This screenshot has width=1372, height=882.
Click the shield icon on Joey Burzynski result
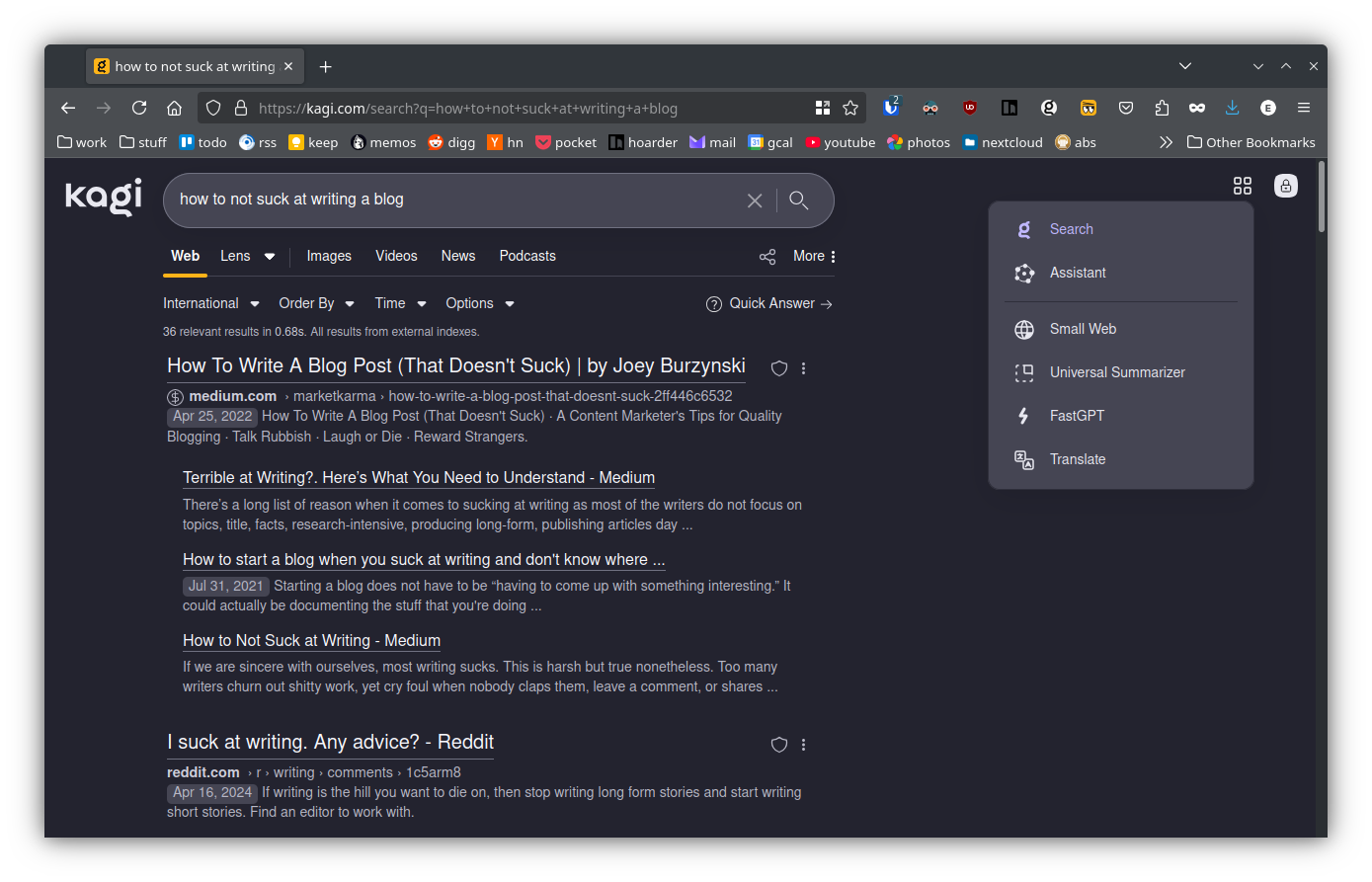point(779,368)
